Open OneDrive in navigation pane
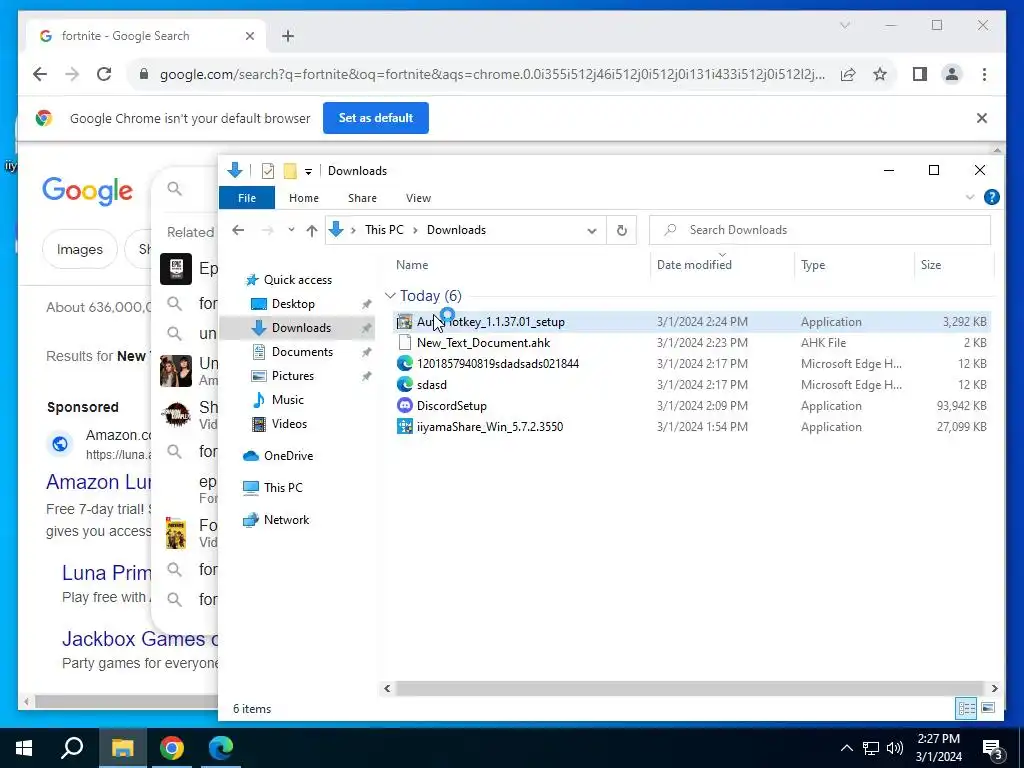1024x768 pixels. 287,456
